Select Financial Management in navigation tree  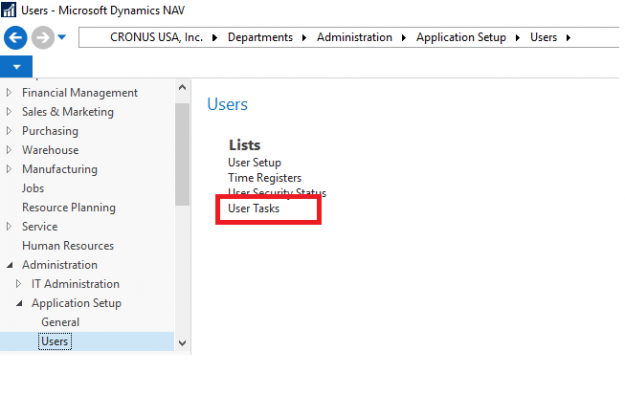click(x=80, y=93)
